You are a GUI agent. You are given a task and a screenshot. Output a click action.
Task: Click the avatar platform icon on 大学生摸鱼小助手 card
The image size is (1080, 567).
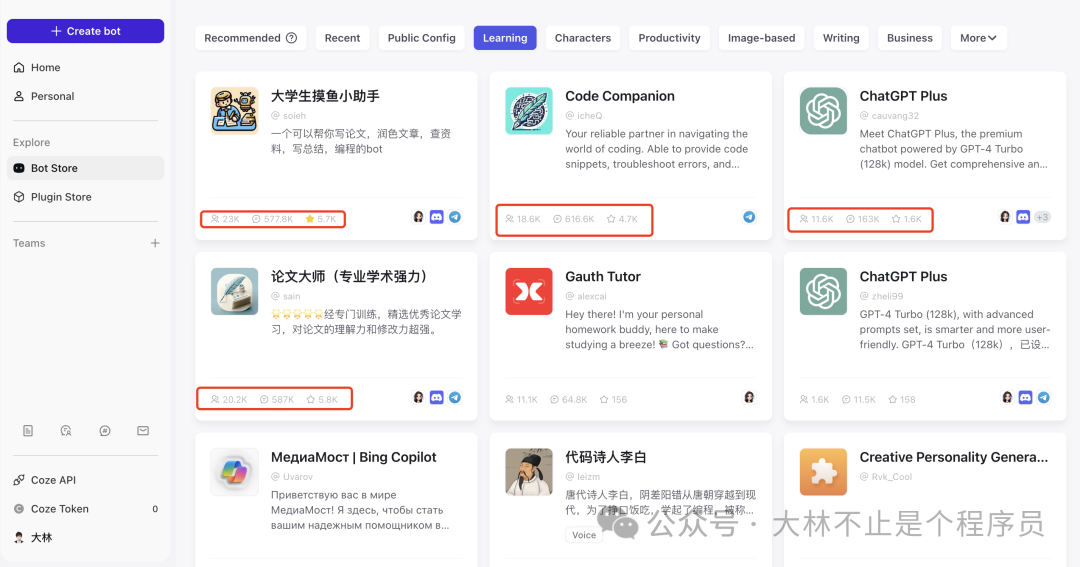tap(418, 217)
